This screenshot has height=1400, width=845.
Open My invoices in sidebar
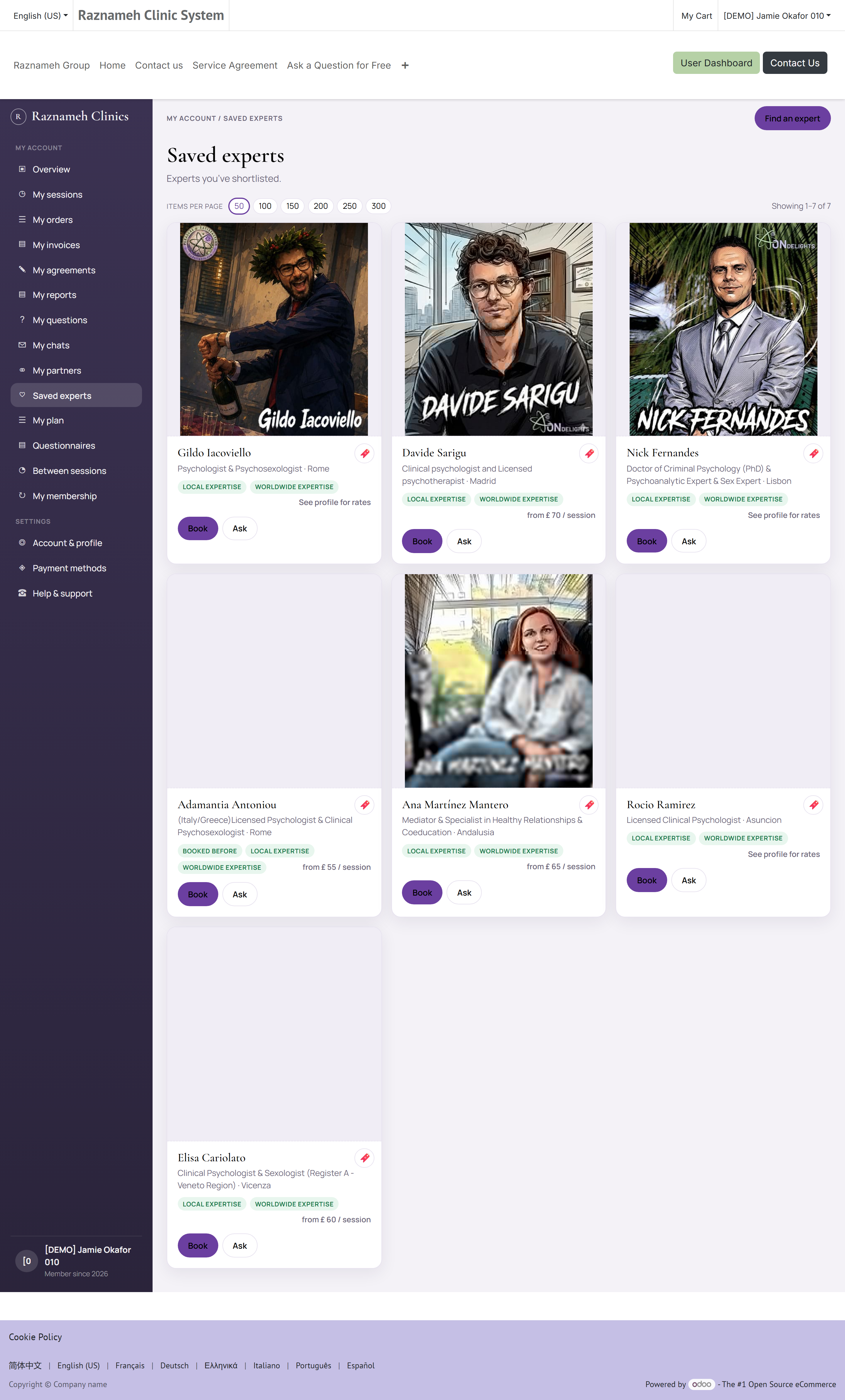(76, 245)
